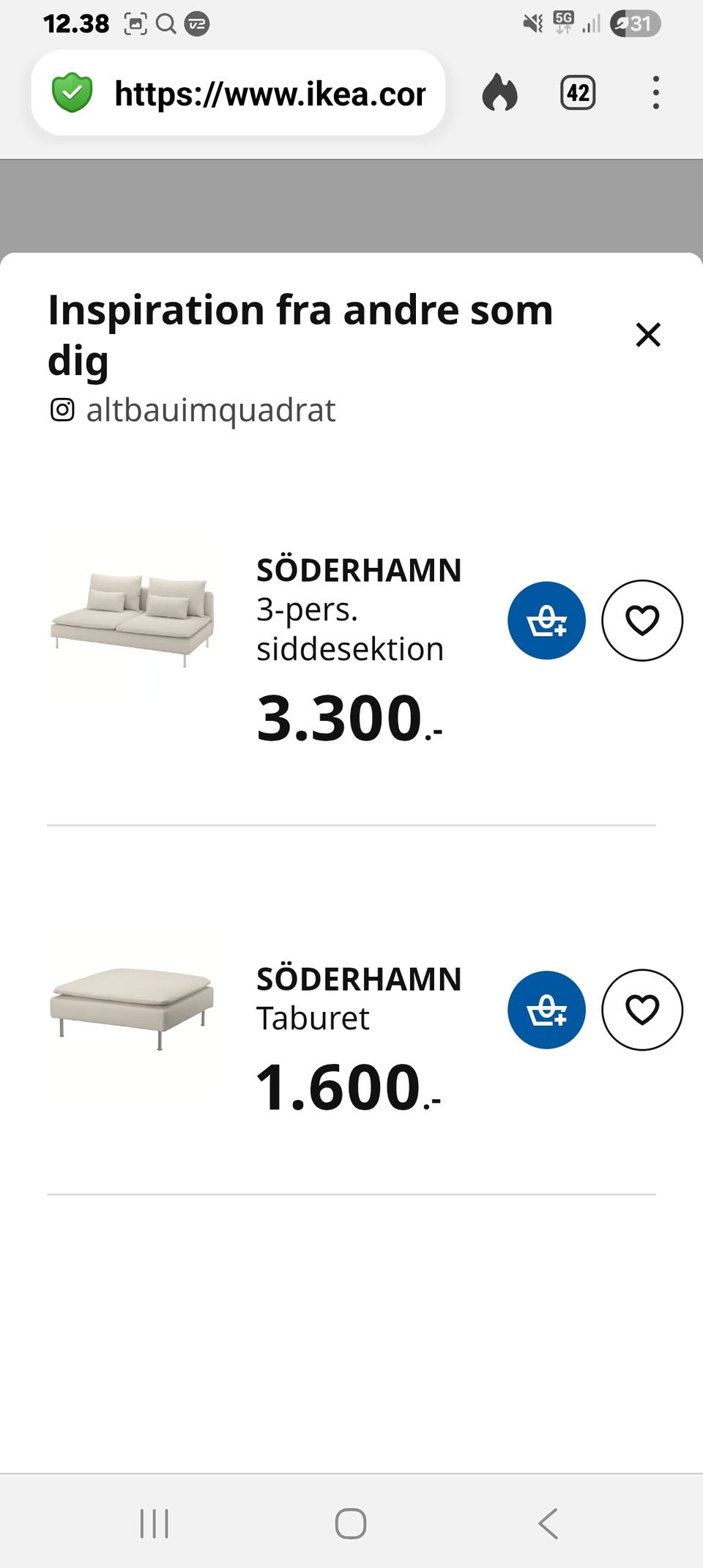Favorite the SÖDERHAMN 3-pers. siddesektion
The image size is (703, 1568).
click(x=641, y=621)
